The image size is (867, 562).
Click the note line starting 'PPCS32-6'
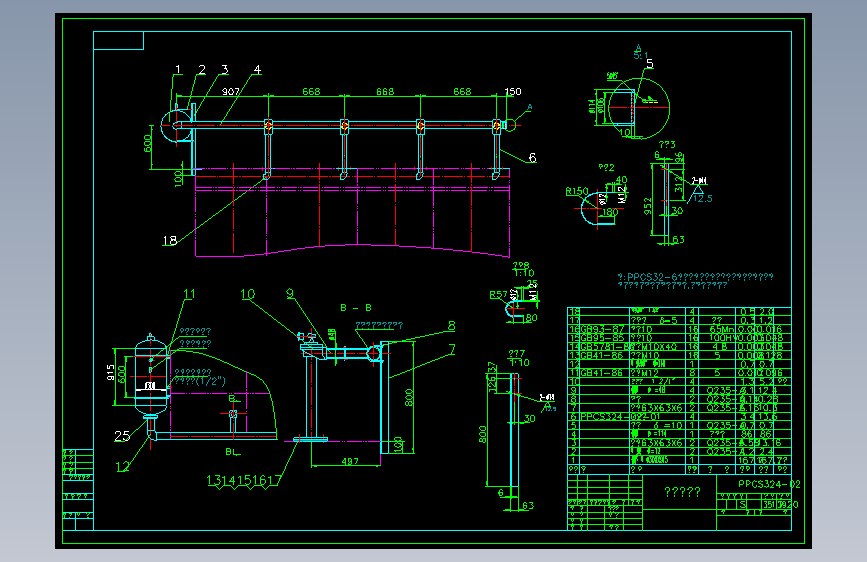pyautogui.click(x=696, y=277)
